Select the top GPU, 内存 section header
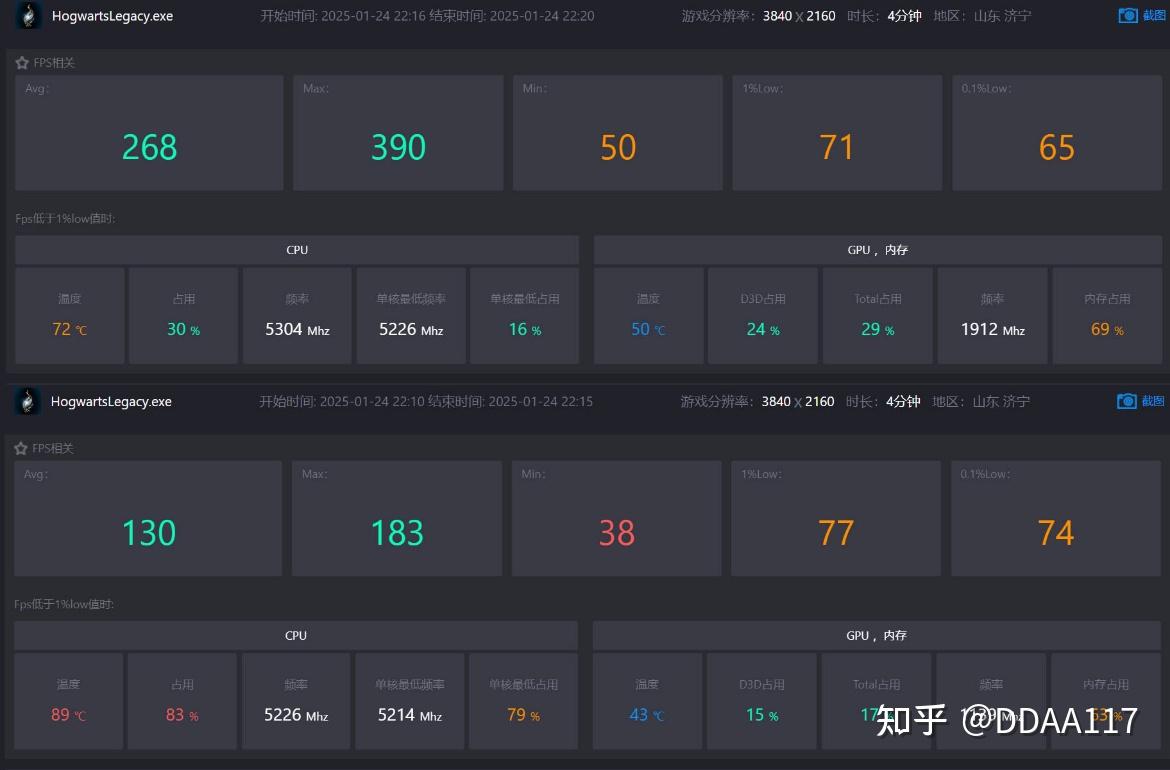1170x770 pixels. [x=878, y=250]
